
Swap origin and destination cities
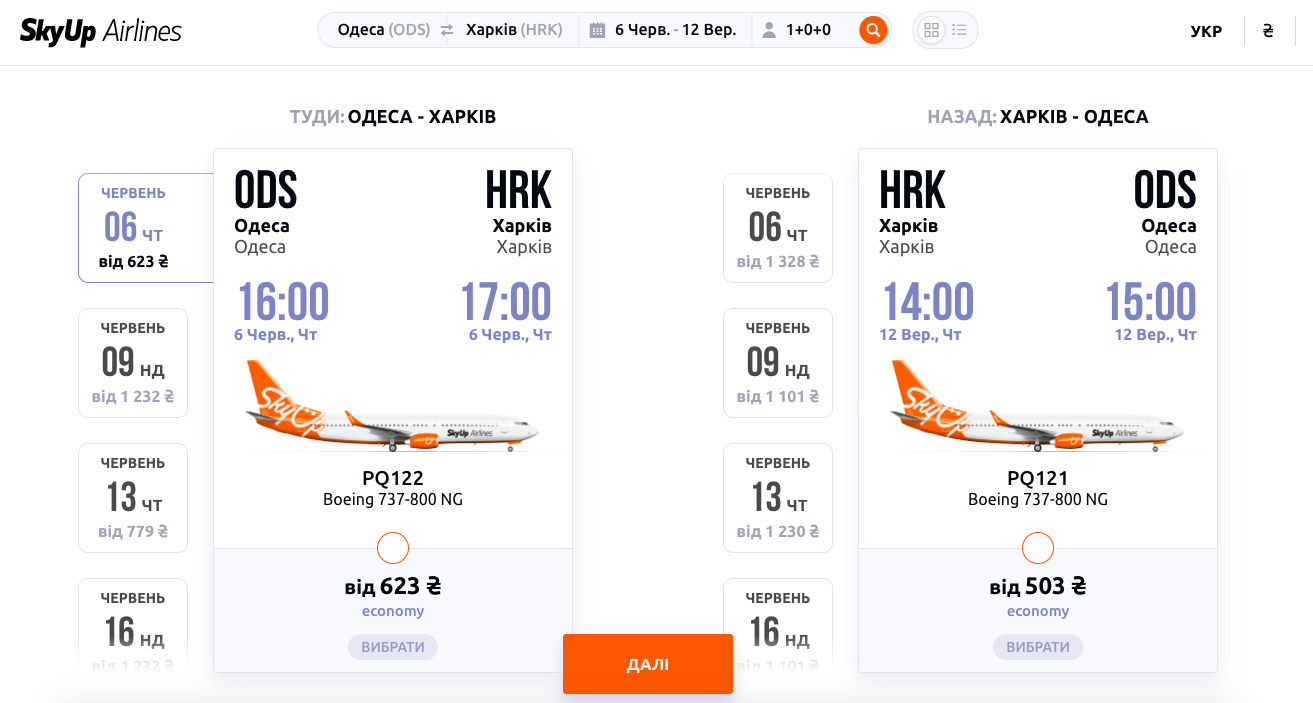click(x=447, y=30)
